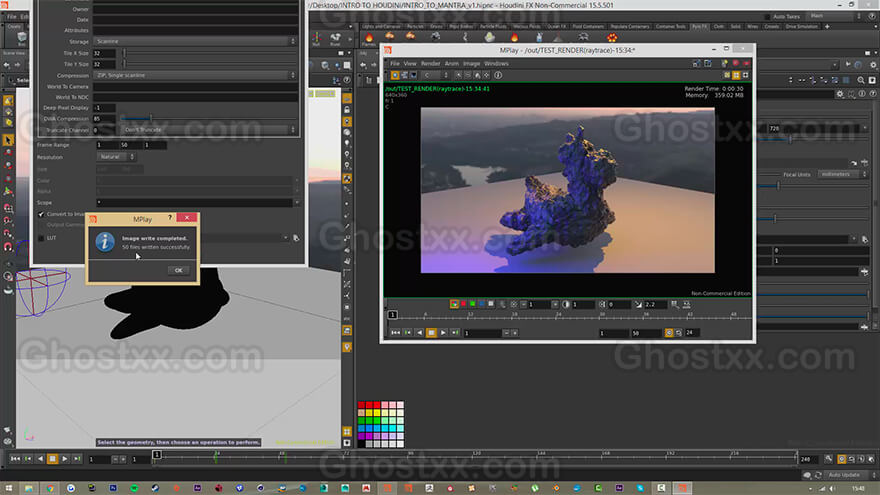Jump to first frame in the main Houdini playbar
Viewport: 880px width, 495px height.
(x=15, y=459)
